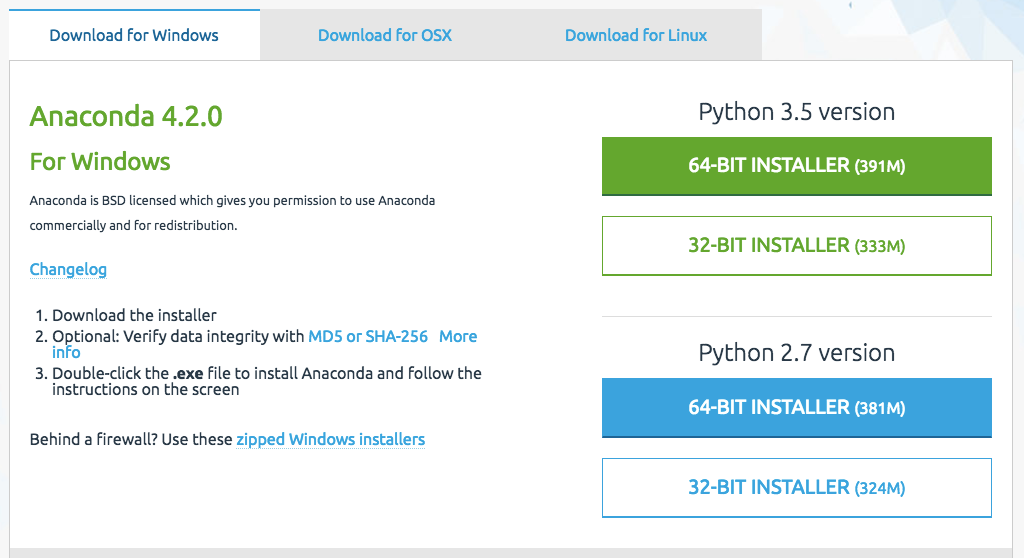Open the zipped Windows installers link

coord(330,439)
